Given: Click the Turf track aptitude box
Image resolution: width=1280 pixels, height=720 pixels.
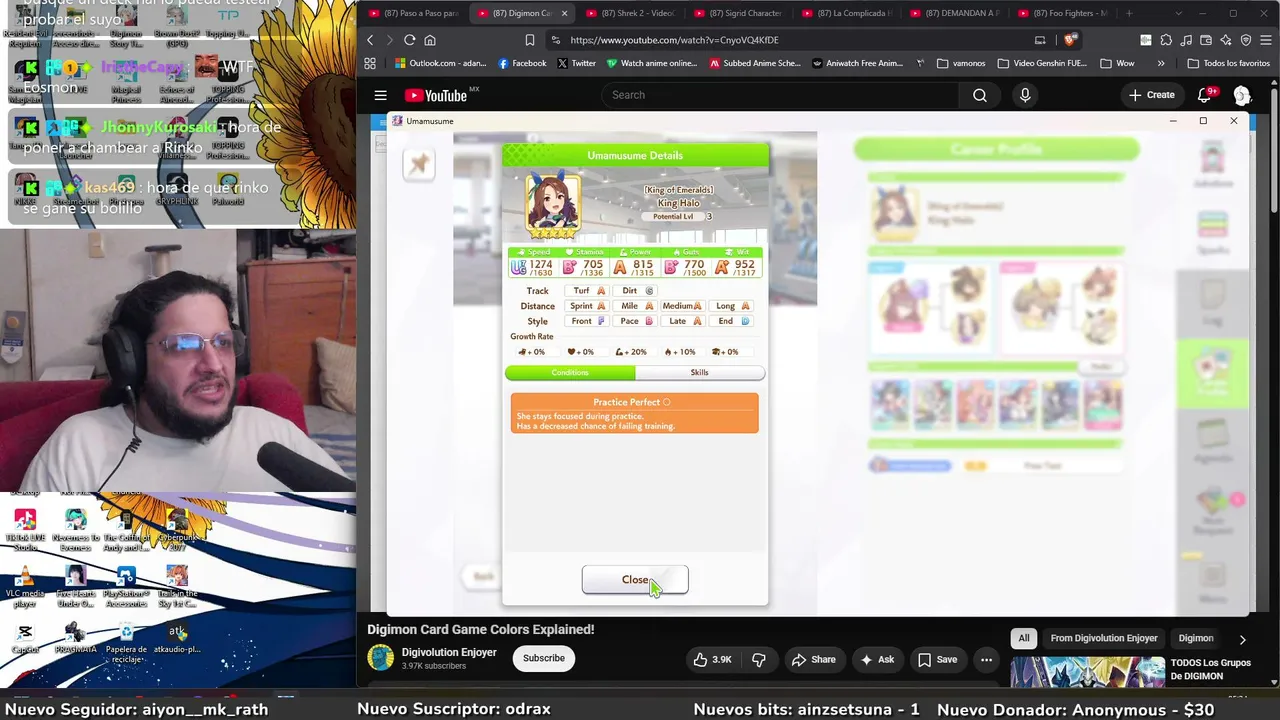Looking at the screenshot, I should pos(588,291).
